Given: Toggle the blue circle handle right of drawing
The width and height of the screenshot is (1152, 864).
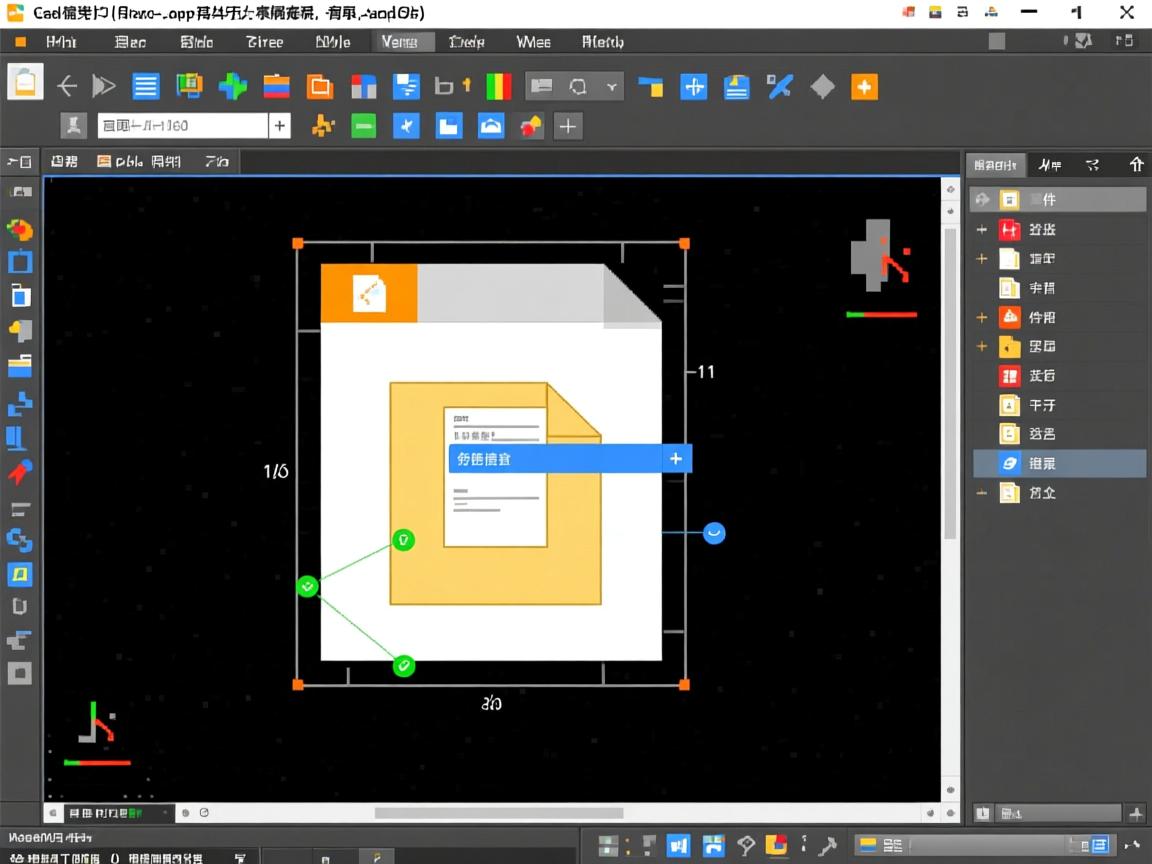Looking at the screenshot, I should (x=714, y=533).
